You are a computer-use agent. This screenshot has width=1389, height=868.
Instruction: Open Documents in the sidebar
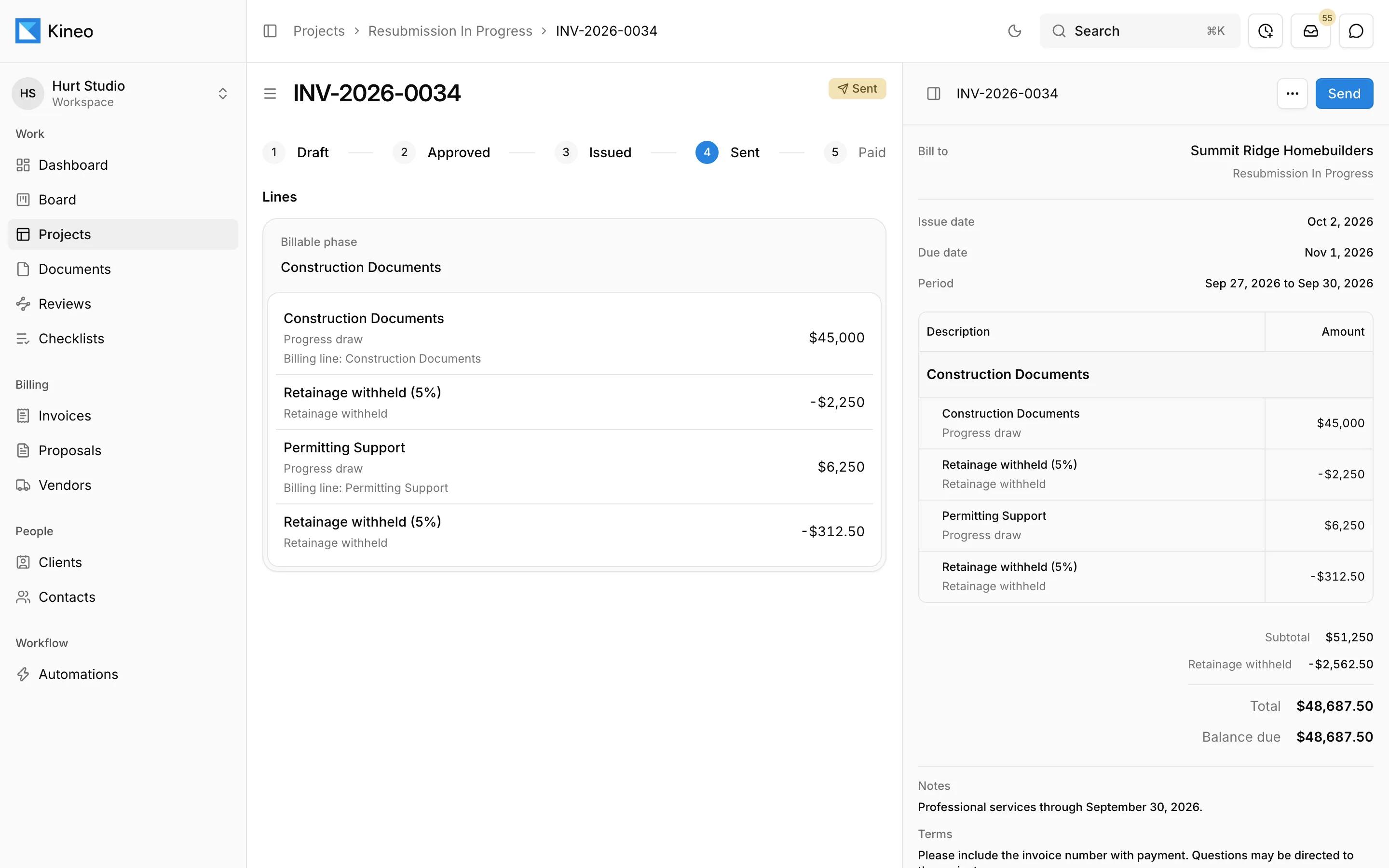coord(123,269)
